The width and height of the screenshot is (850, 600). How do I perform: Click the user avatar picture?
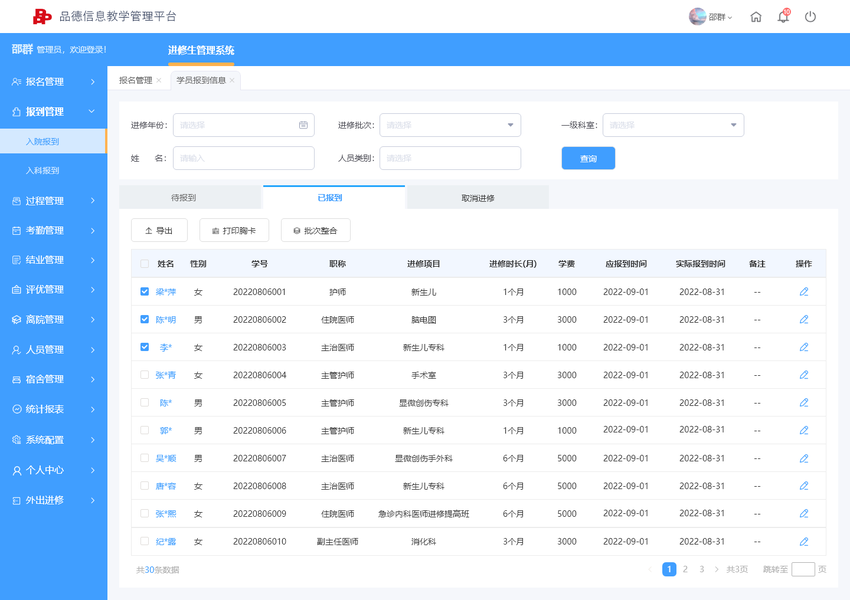(x=697, y=16)
